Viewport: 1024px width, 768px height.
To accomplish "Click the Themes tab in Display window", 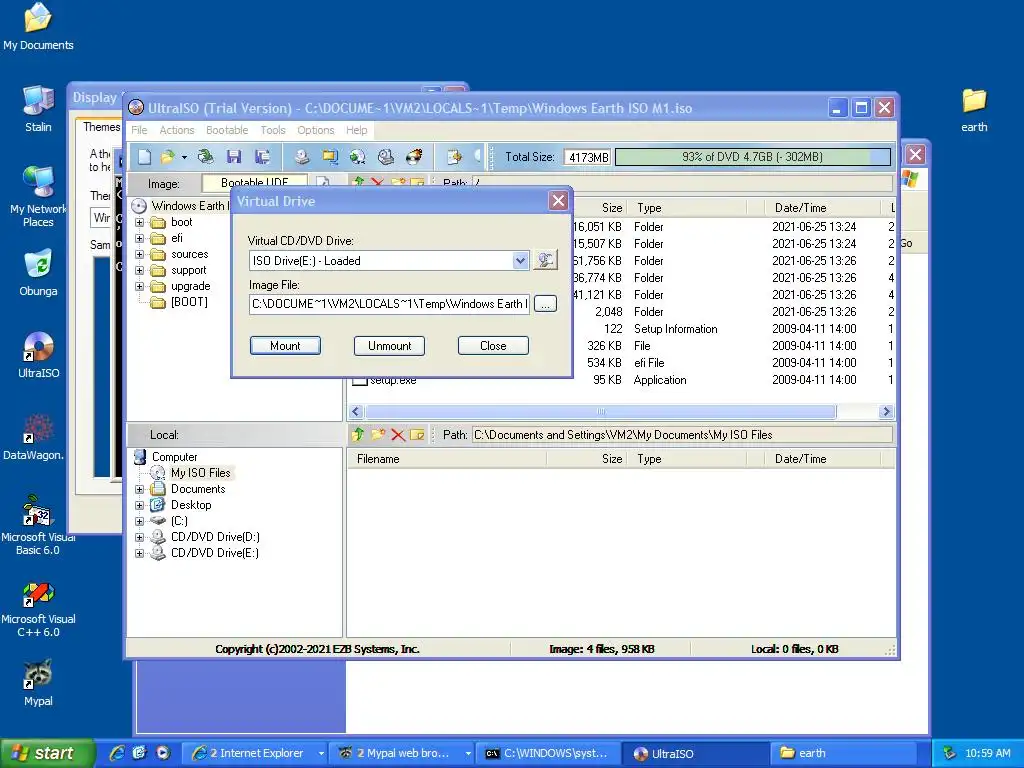I will pyautogui.click(x=101, y=127).
